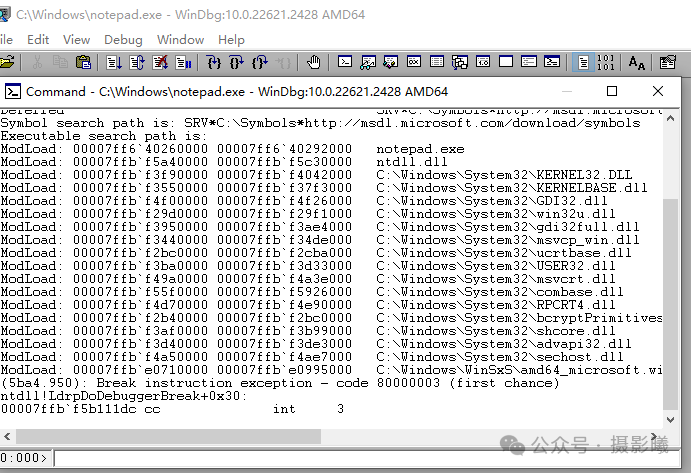Open the Locals window toolbar icon
Image resolution: width=691 pixels, height=473 pixels.
coord(391,62)
